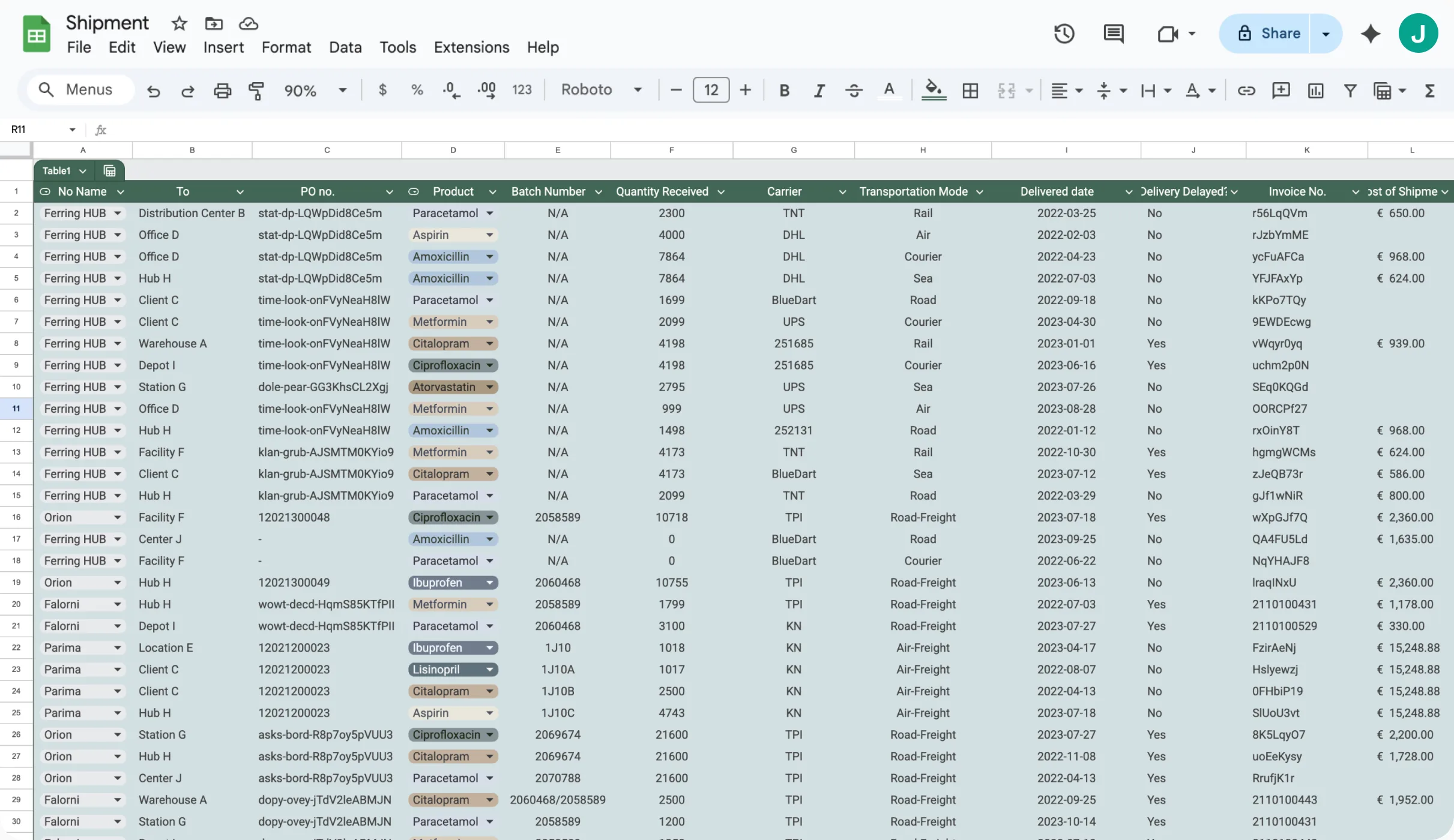Open the Format menu
The image size is (1454, 840).
coord(286,47)
